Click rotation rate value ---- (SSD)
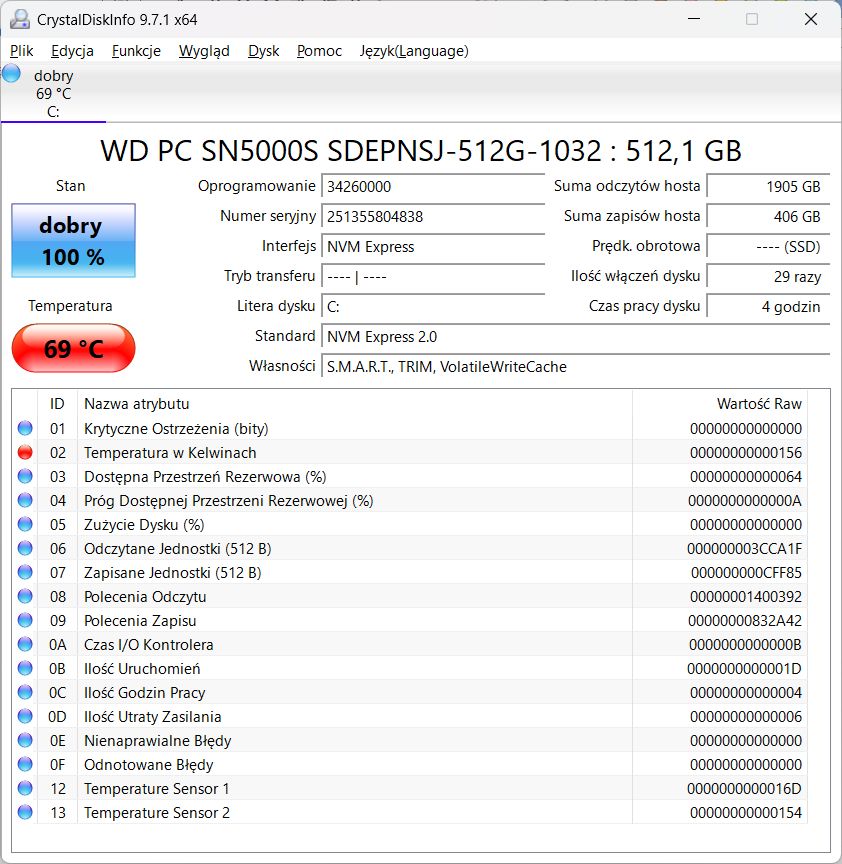 pyautogui.click(x=768, y=247)
